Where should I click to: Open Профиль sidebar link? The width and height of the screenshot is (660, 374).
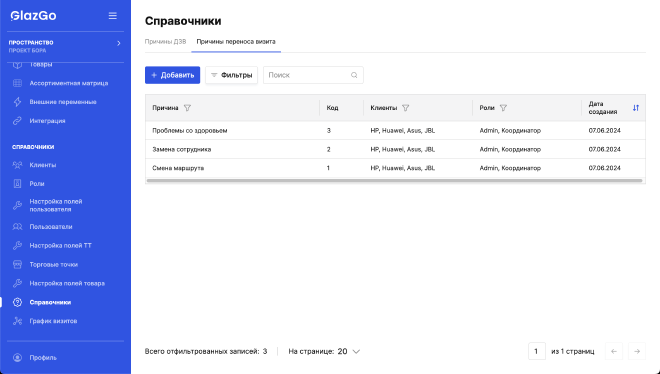coord(43,358)
